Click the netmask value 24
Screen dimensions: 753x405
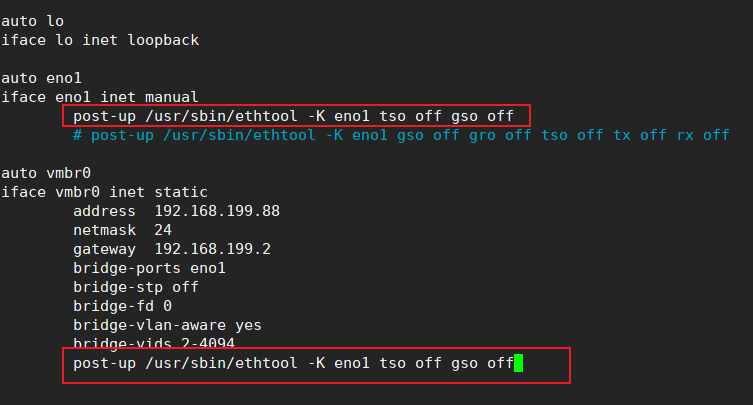(x=163, y=230)
